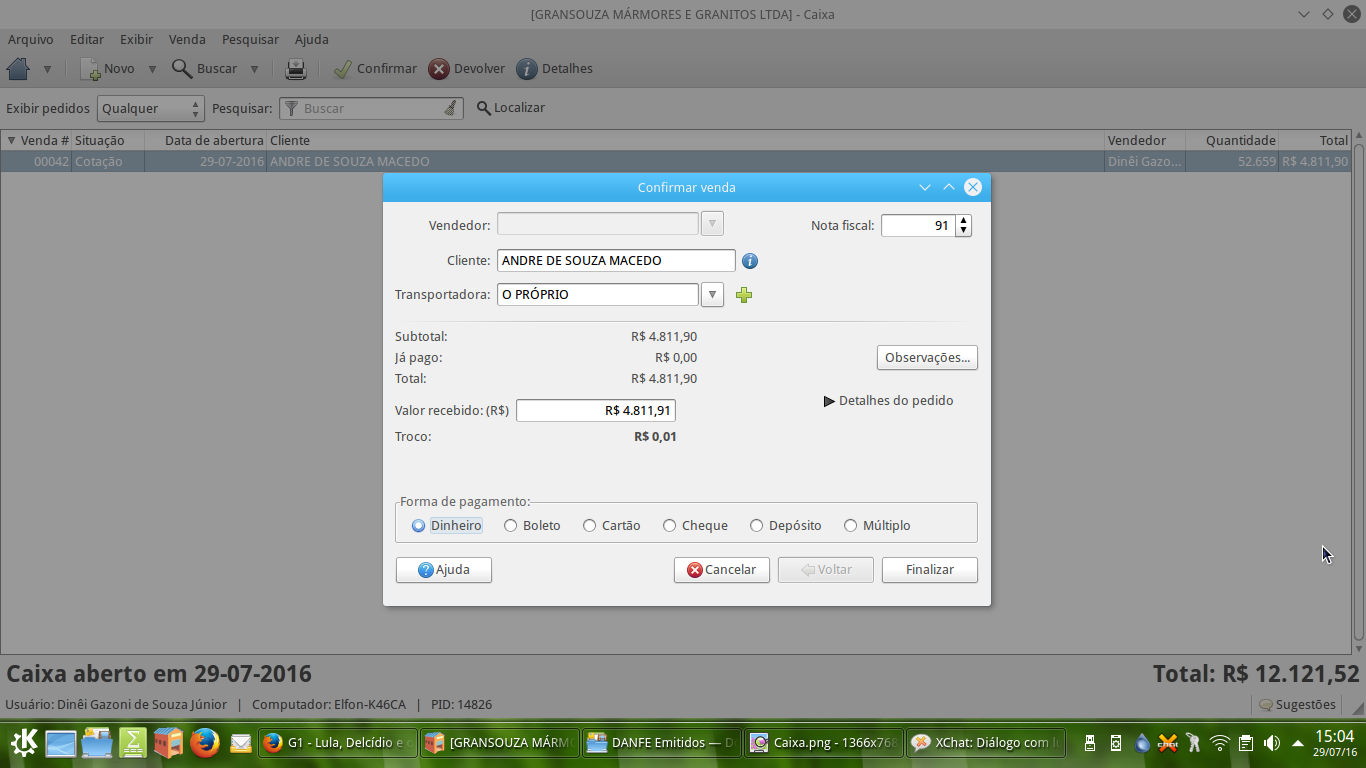Click the Confirmar checkmark toolbar item

375,69
